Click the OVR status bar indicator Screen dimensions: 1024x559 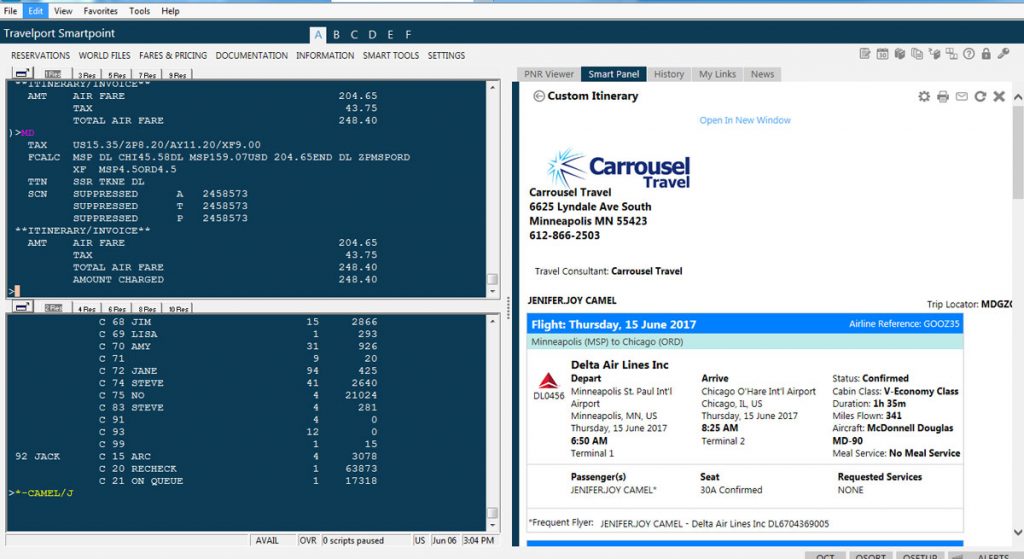tap(308, 541)
